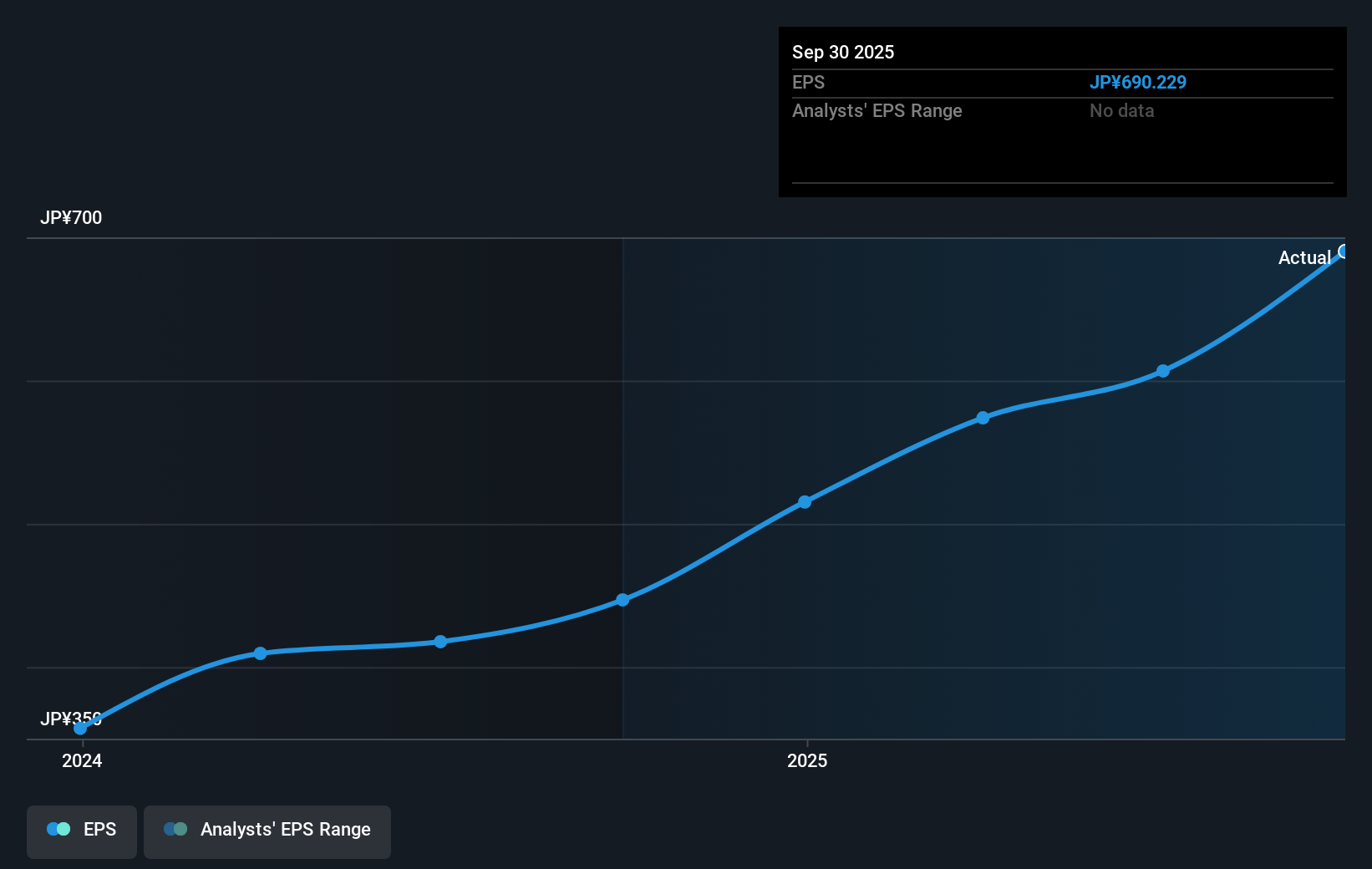Open details on the Actual label
The width and height of the screenshot is (1372, 869).
coord(1304,257)
